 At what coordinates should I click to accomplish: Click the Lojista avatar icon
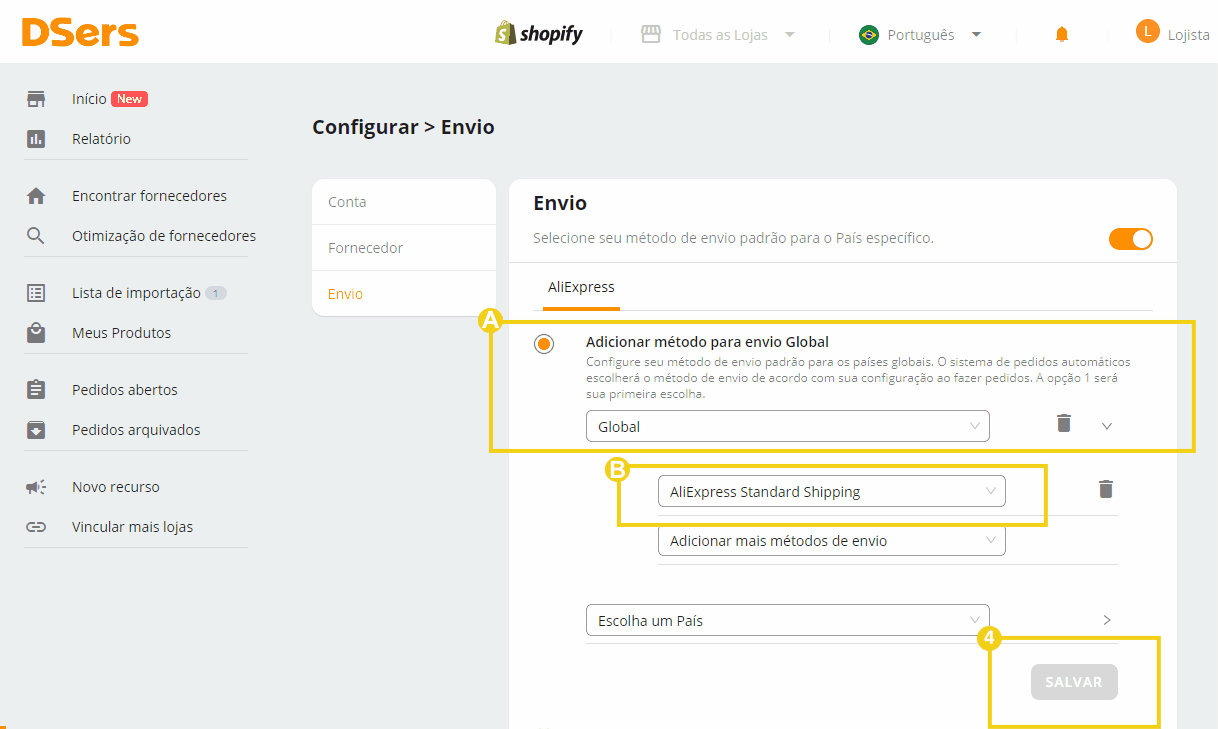click(x=1147, y=32)
